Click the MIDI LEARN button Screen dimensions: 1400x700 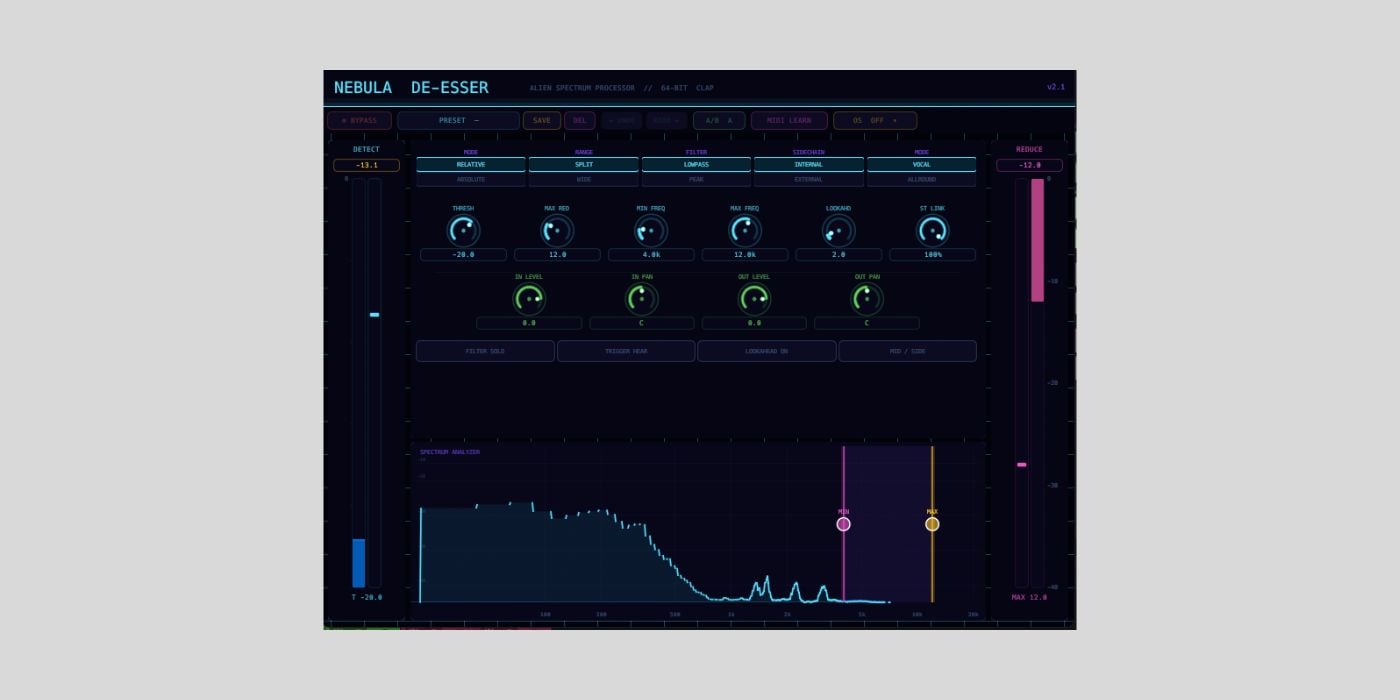789,121
